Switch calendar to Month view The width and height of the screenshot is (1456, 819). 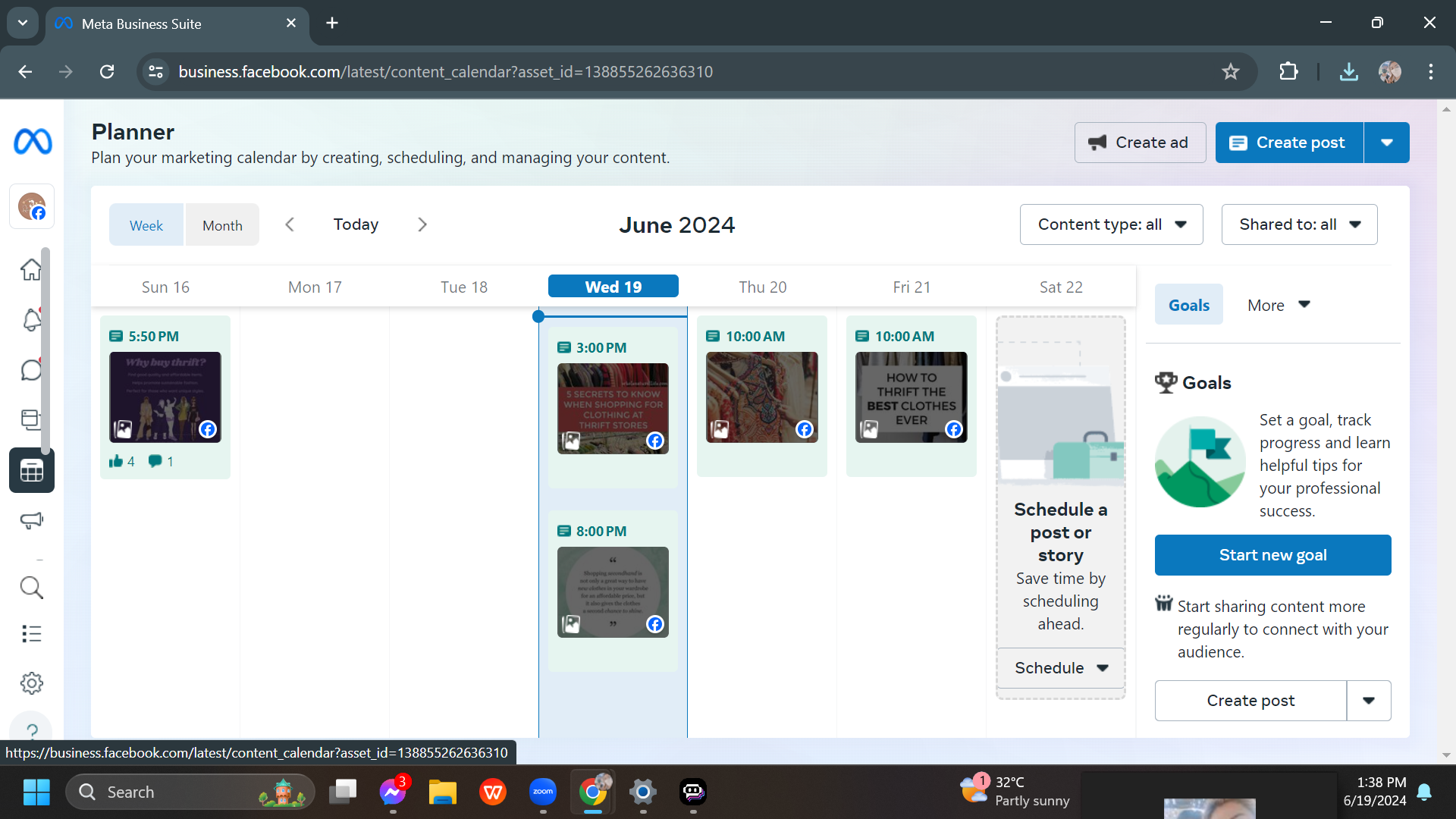[222, 225]
